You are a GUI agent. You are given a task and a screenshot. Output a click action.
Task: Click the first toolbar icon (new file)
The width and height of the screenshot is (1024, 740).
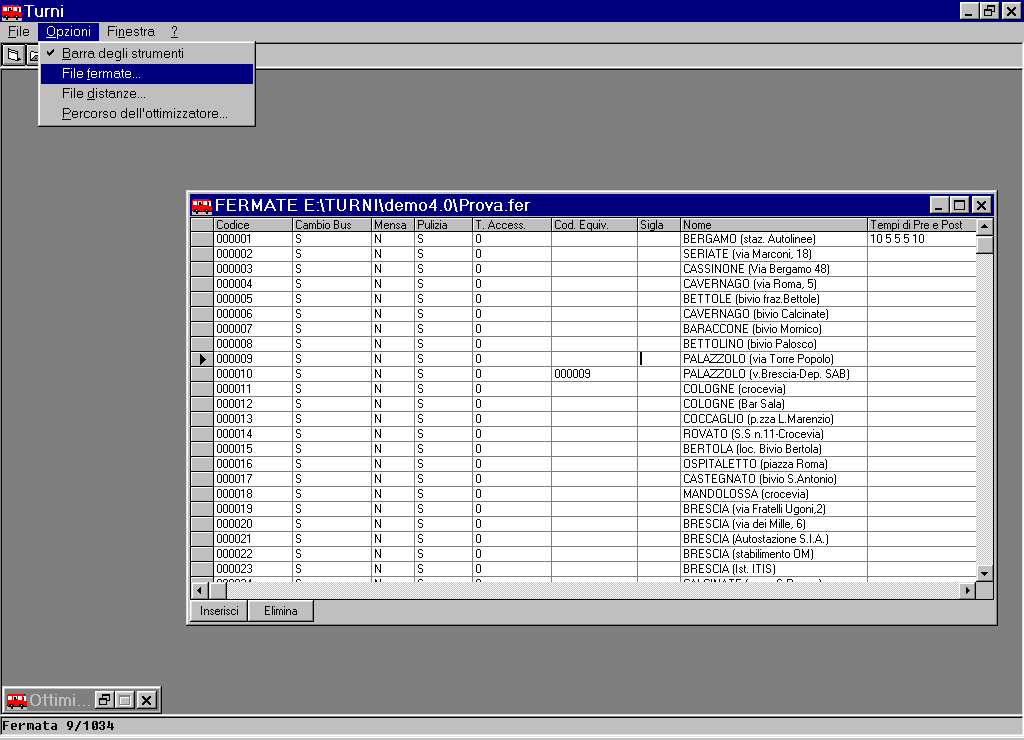click(x=13, y=56)
